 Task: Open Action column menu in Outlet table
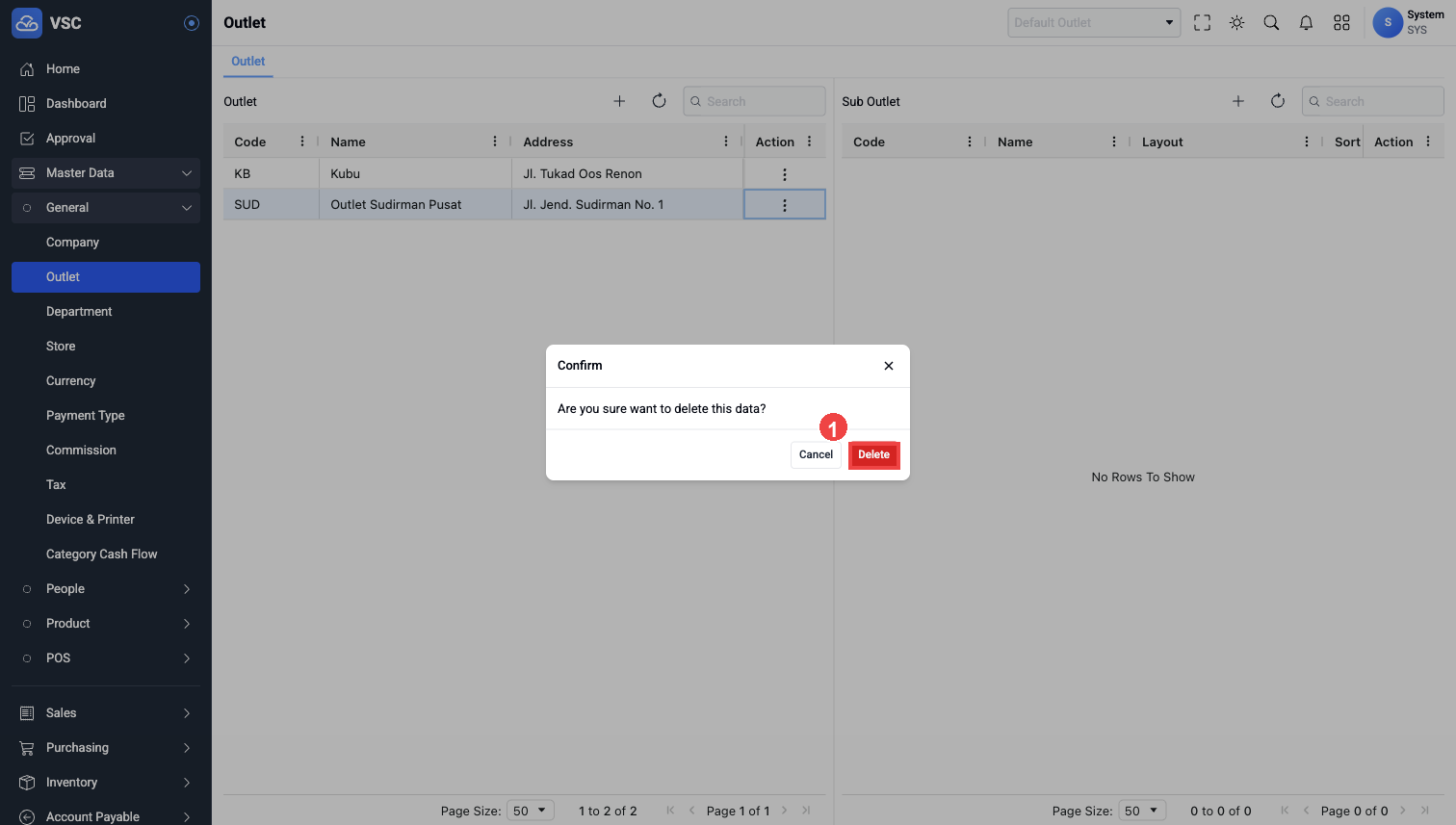(810, 142)
